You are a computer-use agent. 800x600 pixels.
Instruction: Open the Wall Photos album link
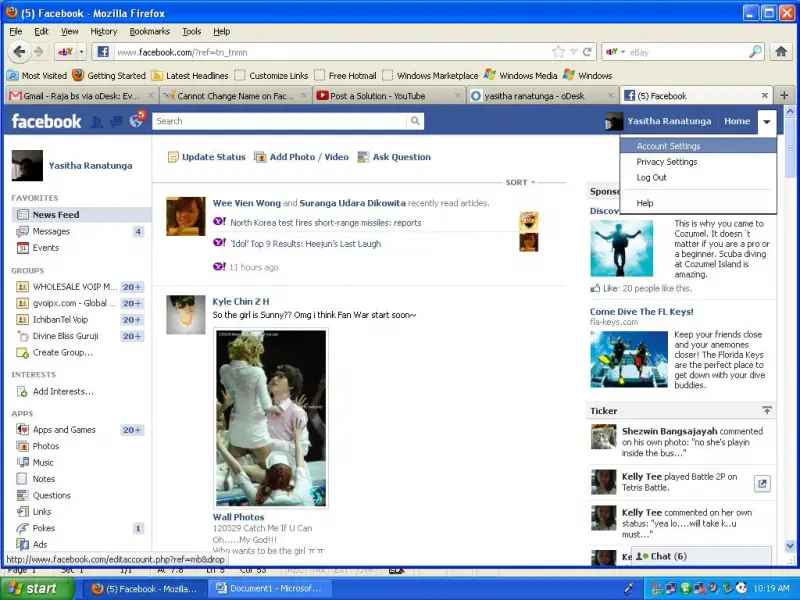(x=238, y=517)
